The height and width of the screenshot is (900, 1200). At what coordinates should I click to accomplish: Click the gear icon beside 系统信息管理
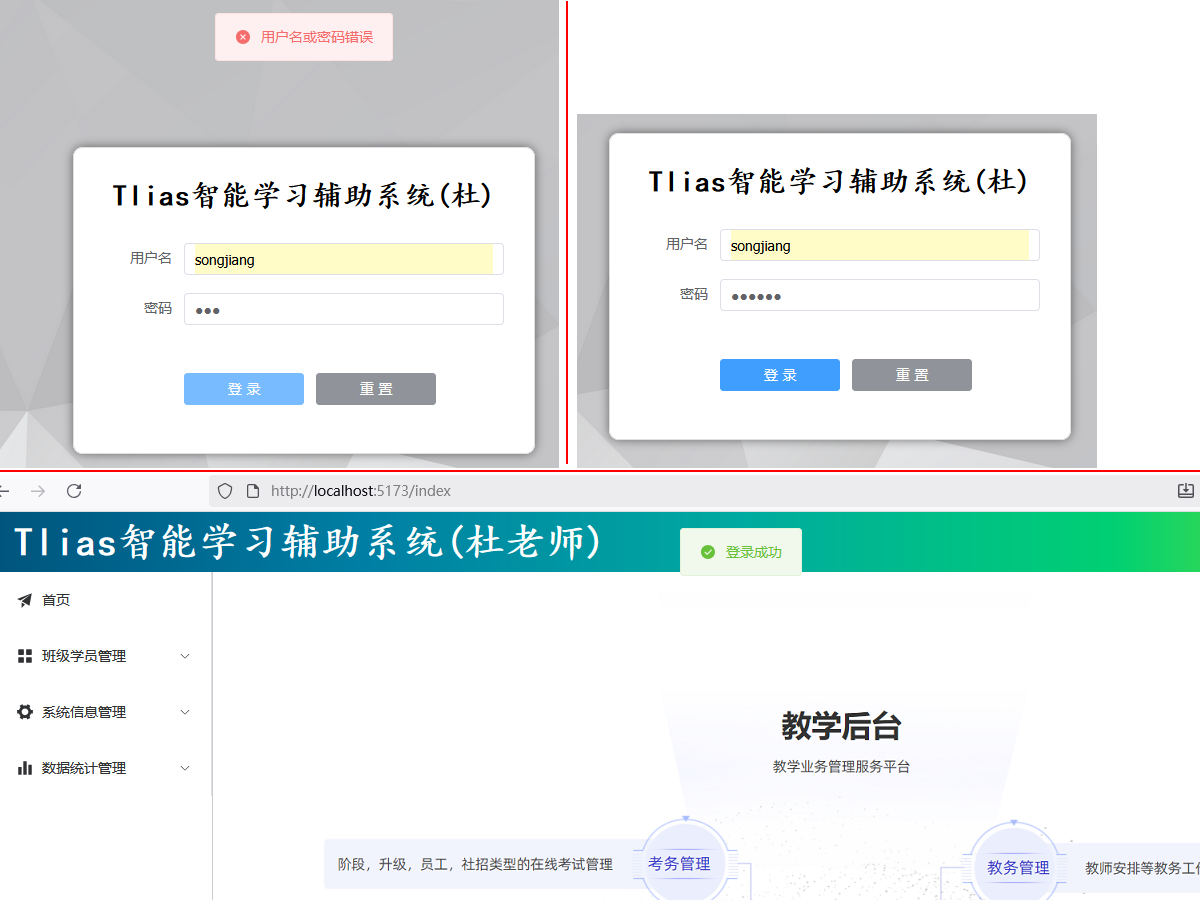coord(25,712)
